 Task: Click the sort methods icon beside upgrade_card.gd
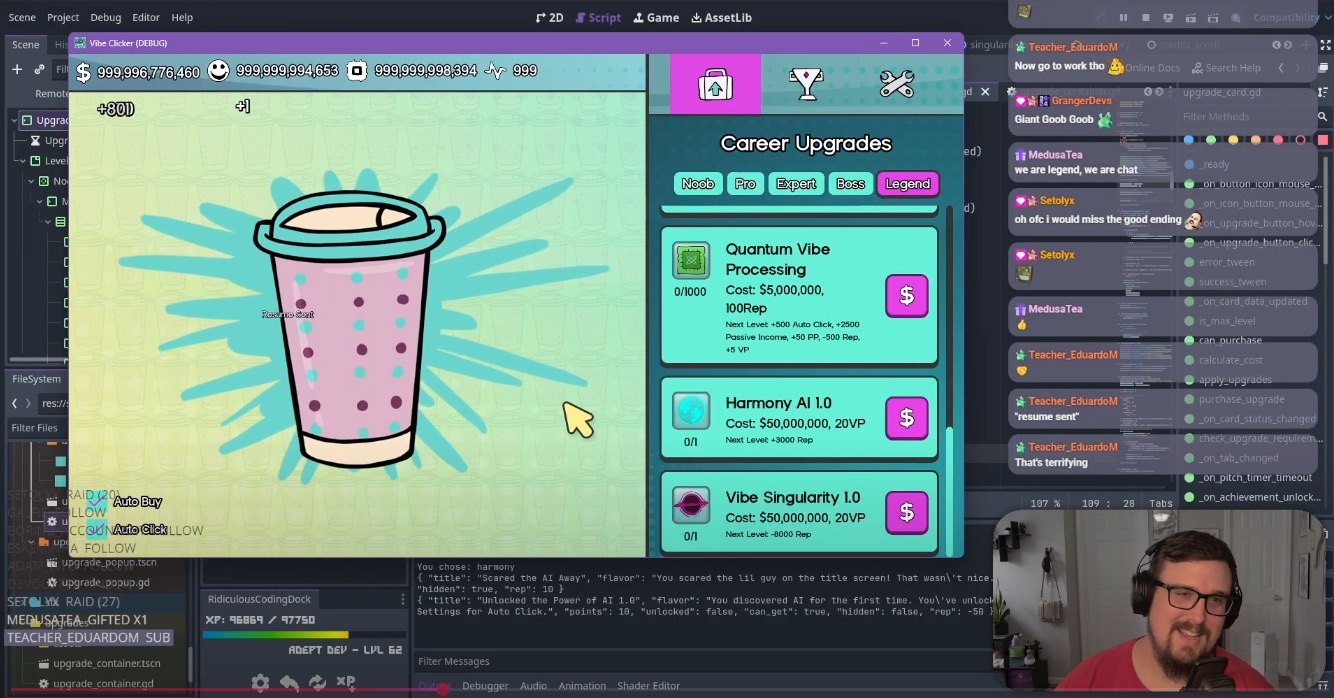[x=1321, y=92]
